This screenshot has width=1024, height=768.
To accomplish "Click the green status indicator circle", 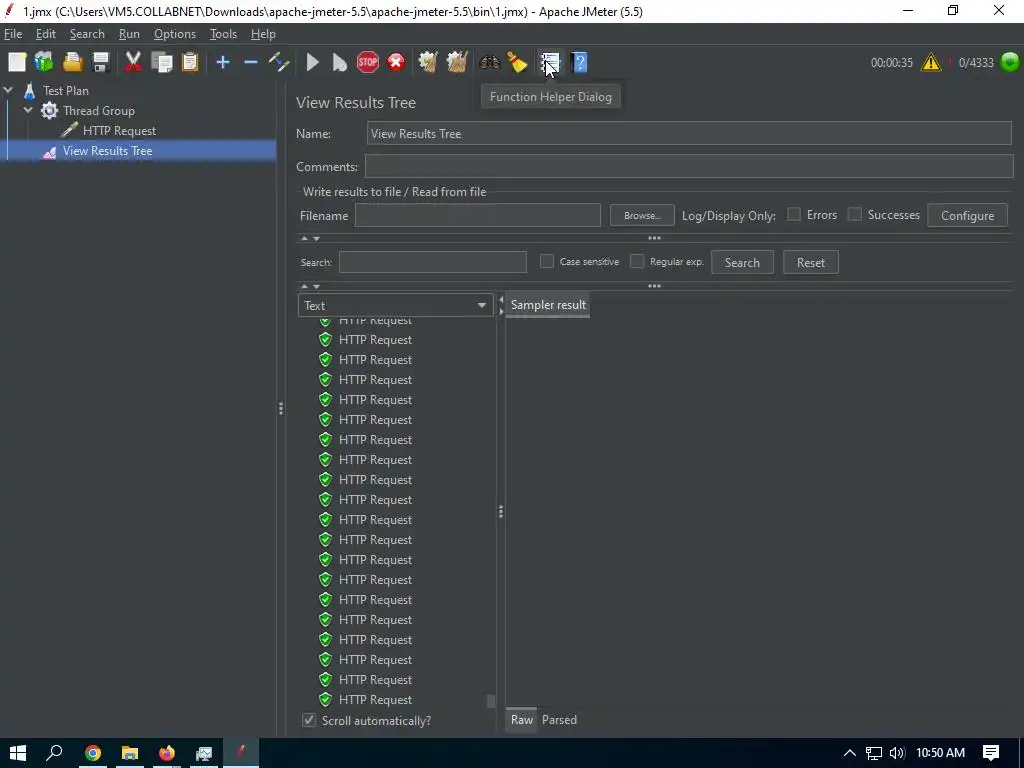I will point(1010,62).
